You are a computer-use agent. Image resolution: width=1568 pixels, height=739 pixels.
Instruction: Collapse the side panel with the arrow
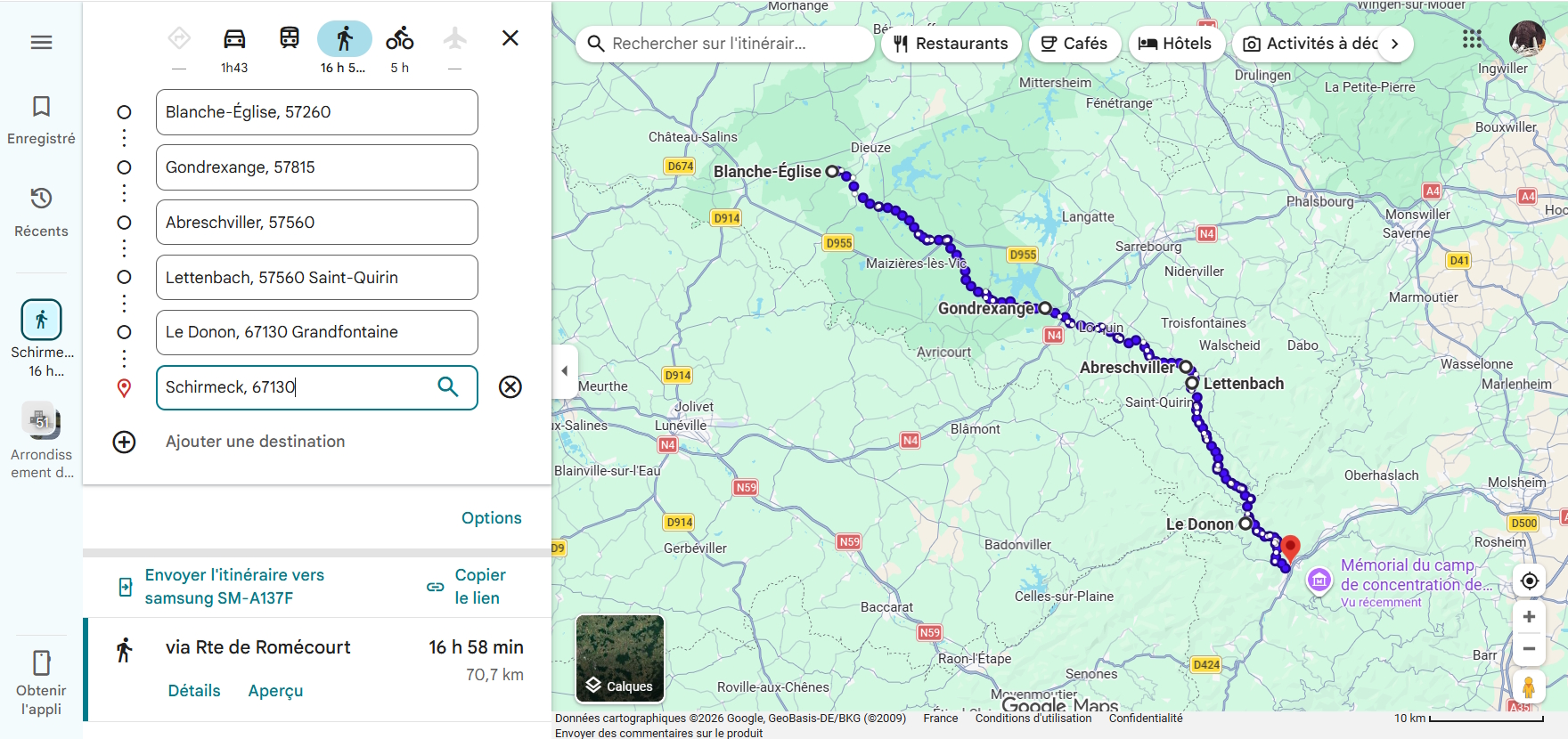tap(564, 371)
